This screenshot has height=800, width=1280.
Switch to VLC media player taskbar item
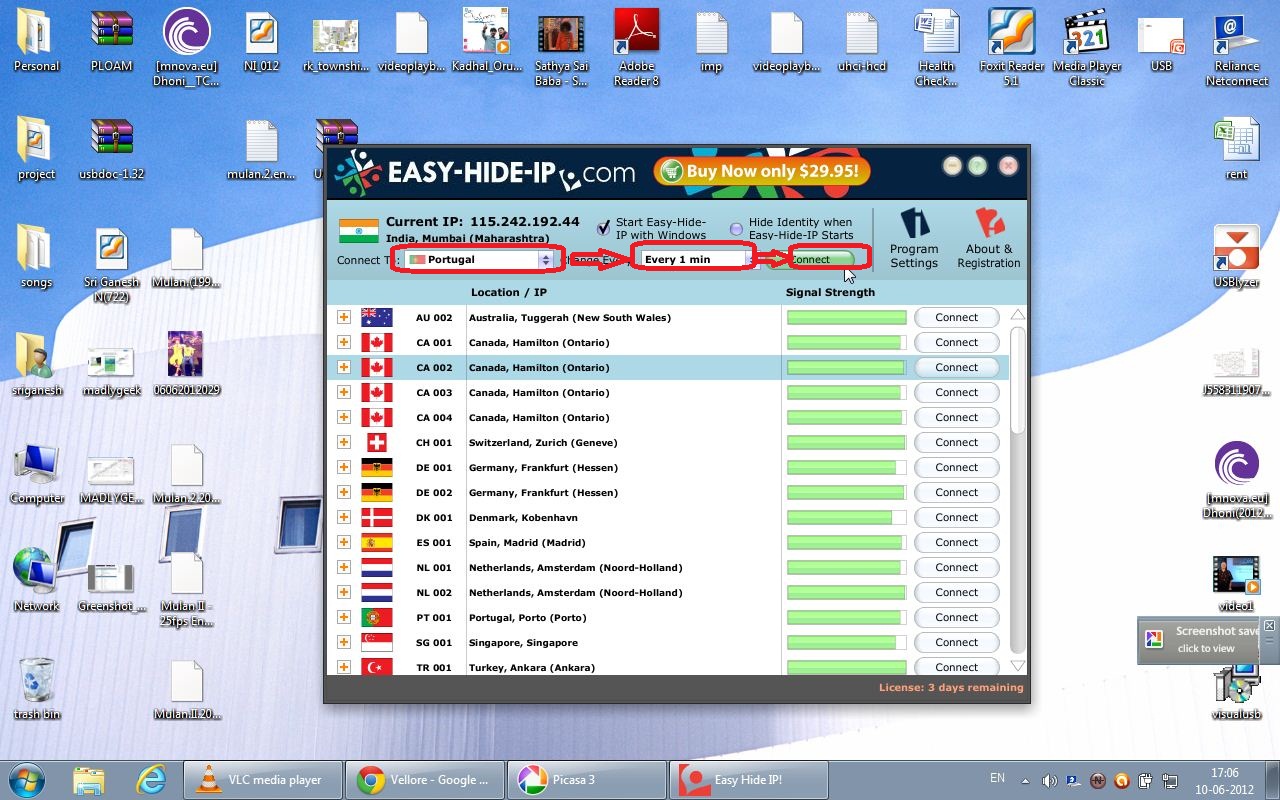263,780
